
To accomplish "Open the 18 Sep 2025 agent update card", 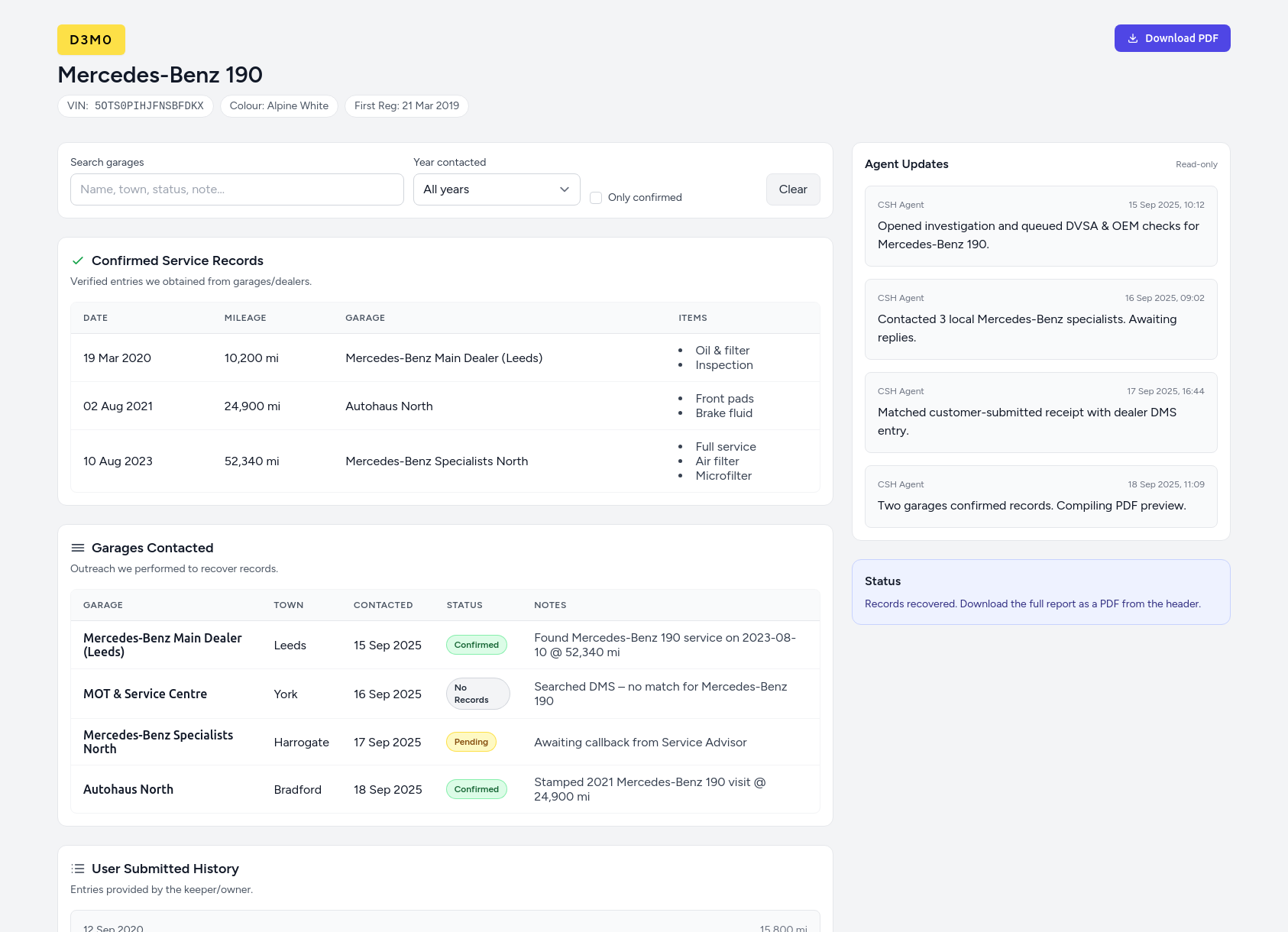I will coord(1040,497).
